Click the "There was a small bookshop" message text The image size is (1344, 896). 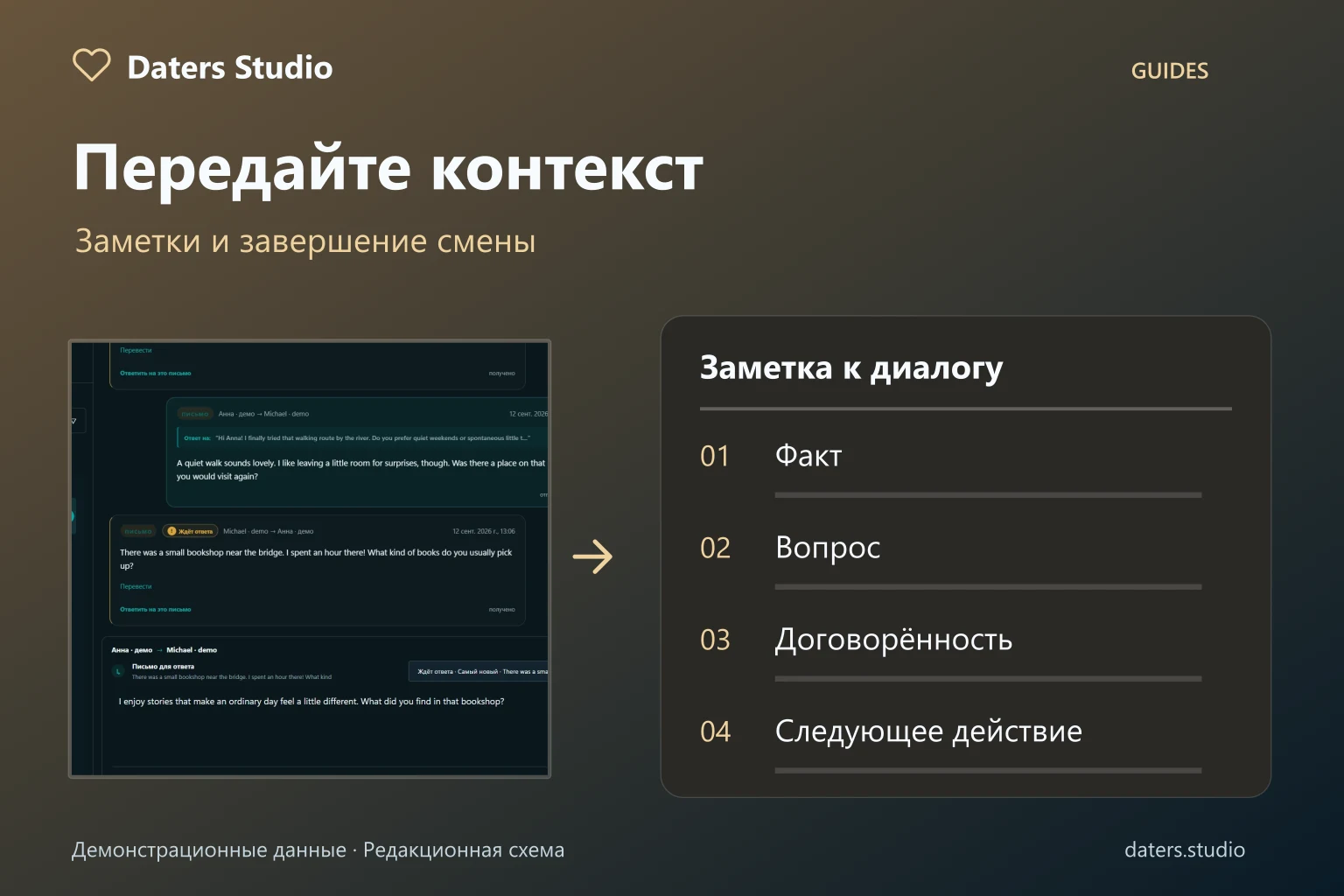[x=316, y=559]
